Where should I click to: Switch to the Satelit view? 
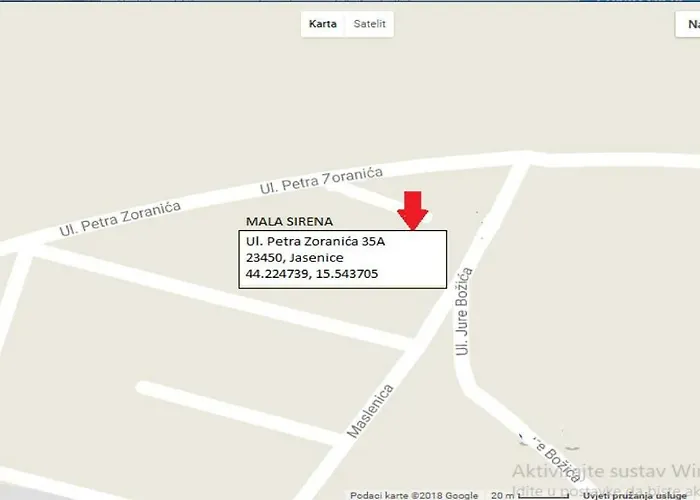pyautogui.click(x=369, y=24)
